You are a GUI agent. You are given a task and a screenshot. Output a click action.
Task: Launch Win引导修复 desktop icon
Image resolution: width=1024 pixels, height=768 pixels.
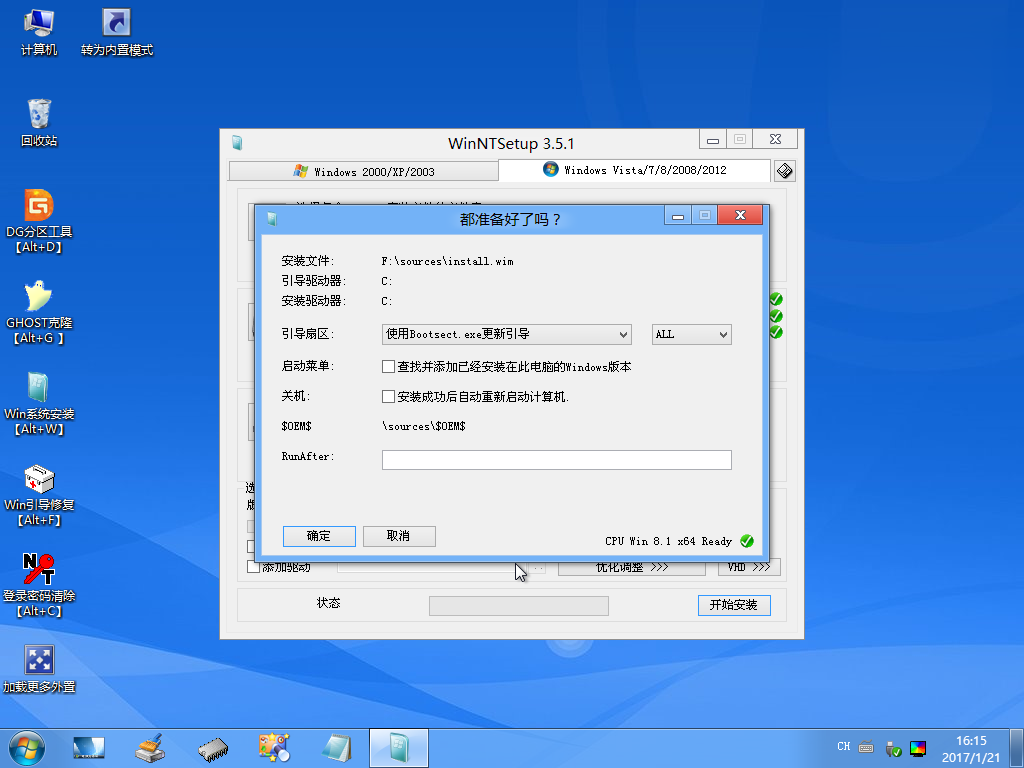(x=39, y=494)
